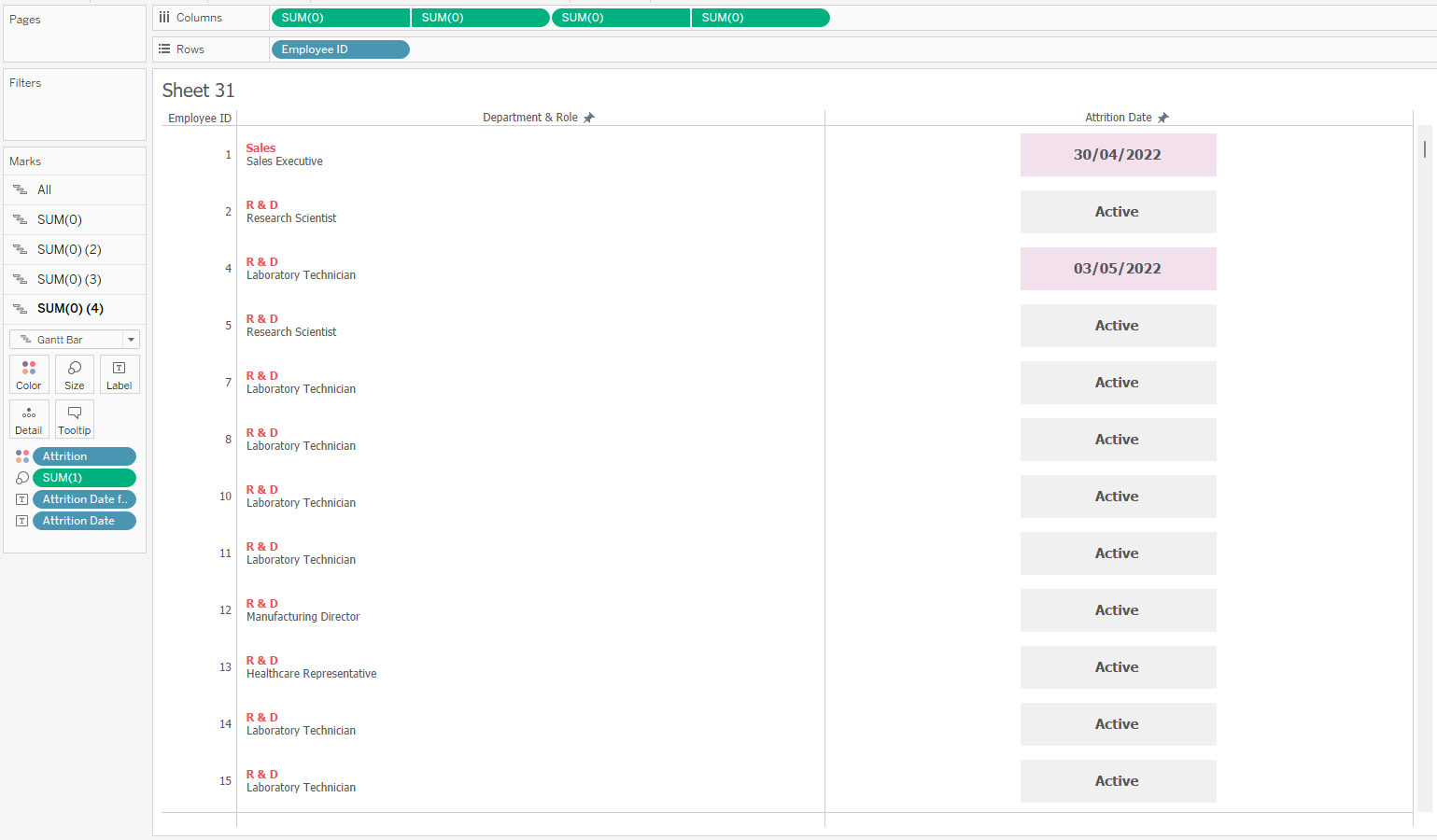1437x840 pixels.
Task: Click Laboratory Technician for employee 4
Action: (x=301, y=275)
